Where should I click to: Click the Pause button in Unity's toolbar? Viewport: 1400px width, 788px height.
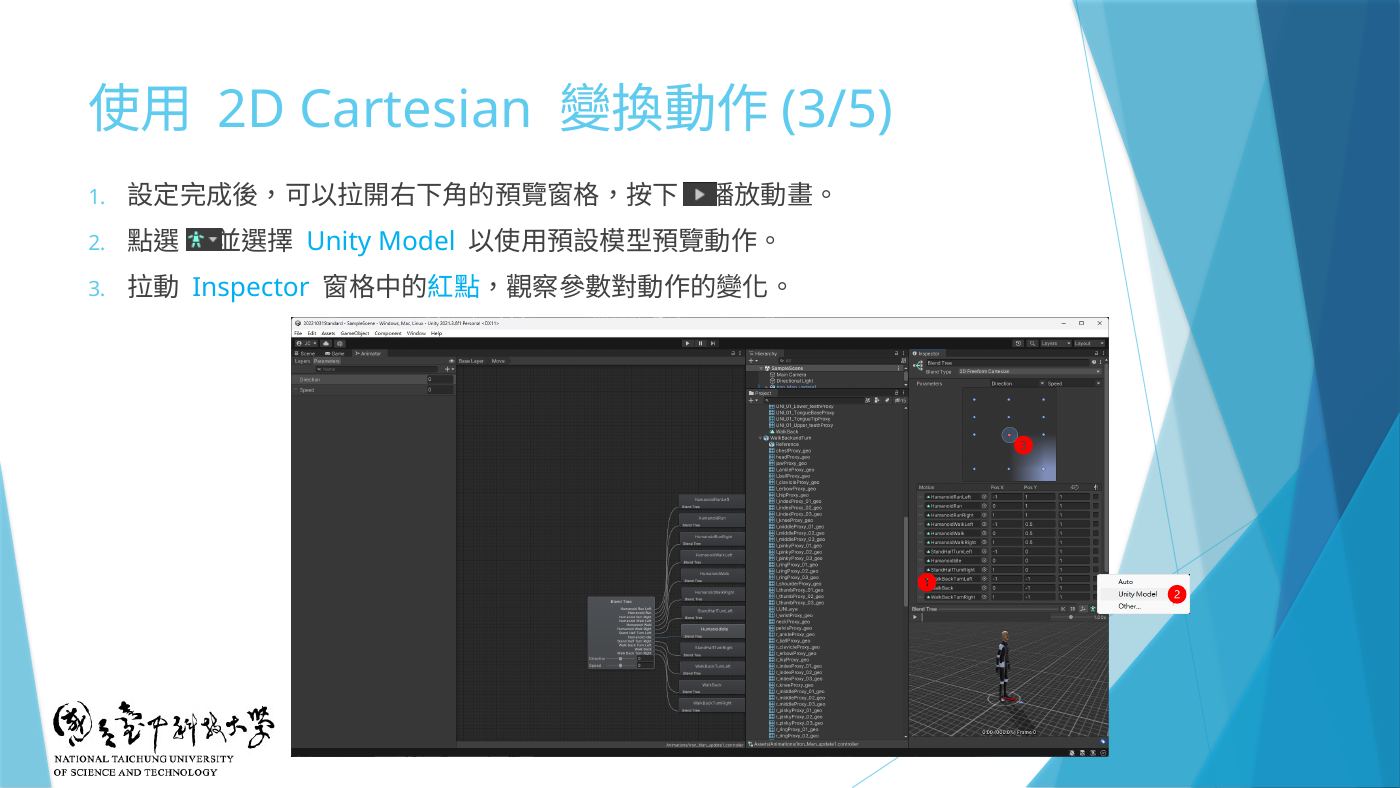700,343
